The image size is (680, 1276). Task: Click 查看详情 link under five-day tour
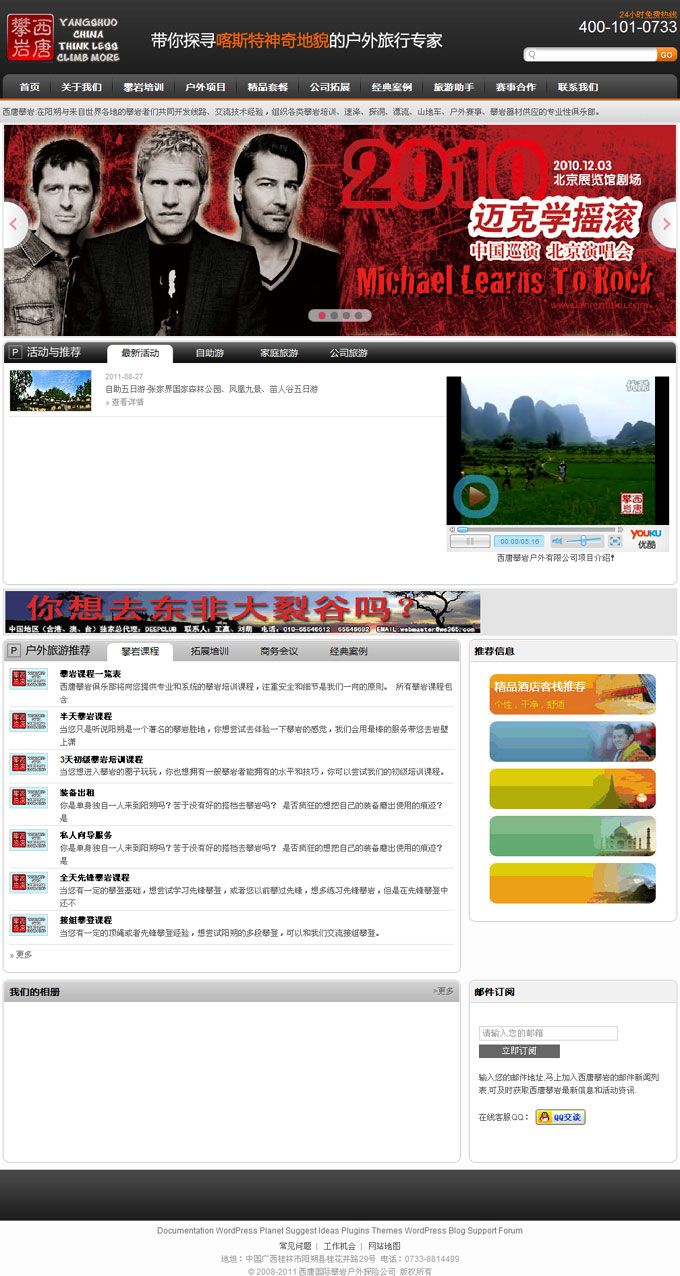click(125, 402)
